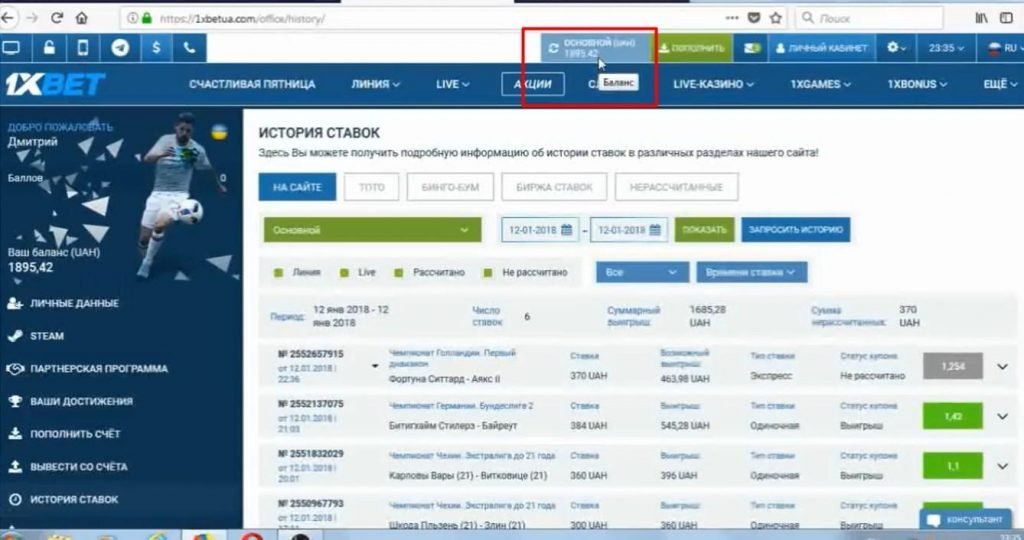Open calendar for start date 12-01-2018
Screen dimensions: 1024x540
(566, 230)
